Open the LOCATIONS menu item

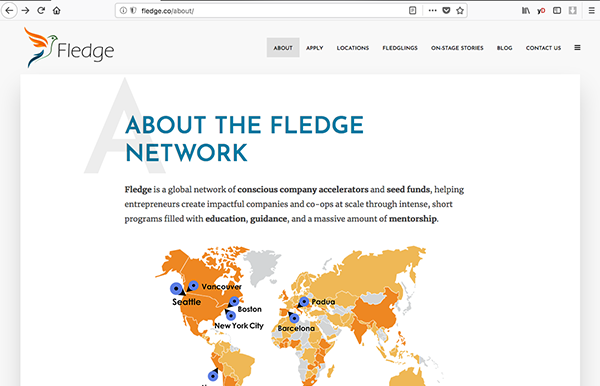(x=353, y=48)
